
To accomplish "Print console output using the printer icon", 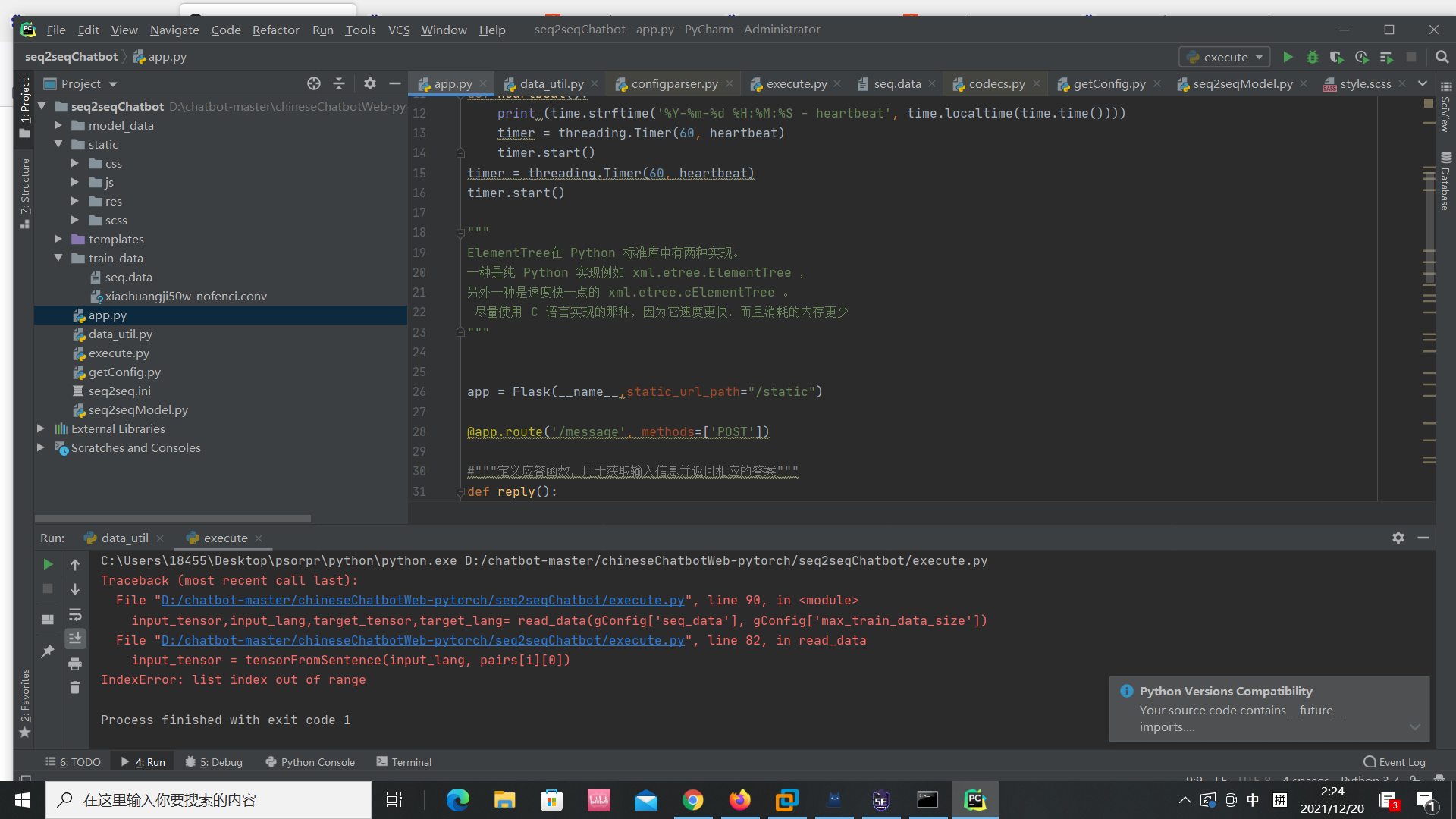I will pos(75,664).
